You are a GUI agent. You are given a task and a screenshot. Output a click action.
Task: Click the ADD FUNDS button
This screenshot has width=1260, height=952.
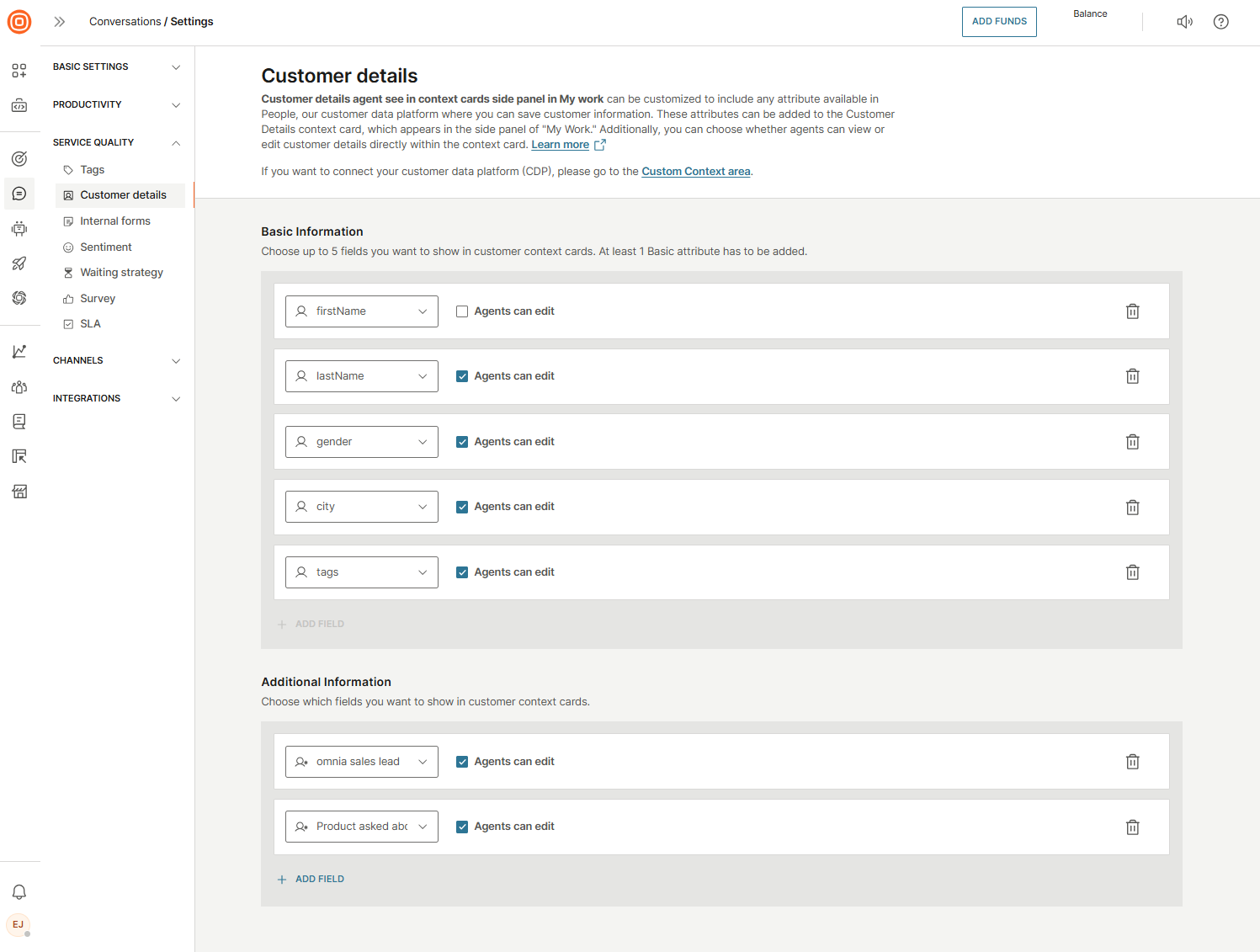tap(999, 22)
